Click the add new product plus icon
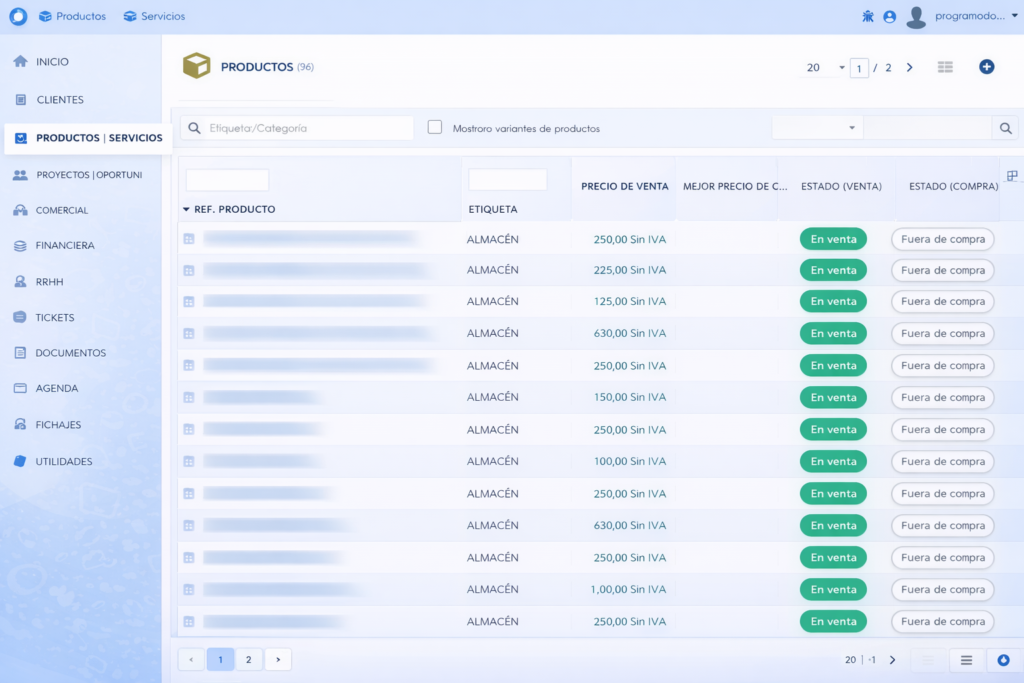The width and height of the screenshot is (1024, 683). 986,67
